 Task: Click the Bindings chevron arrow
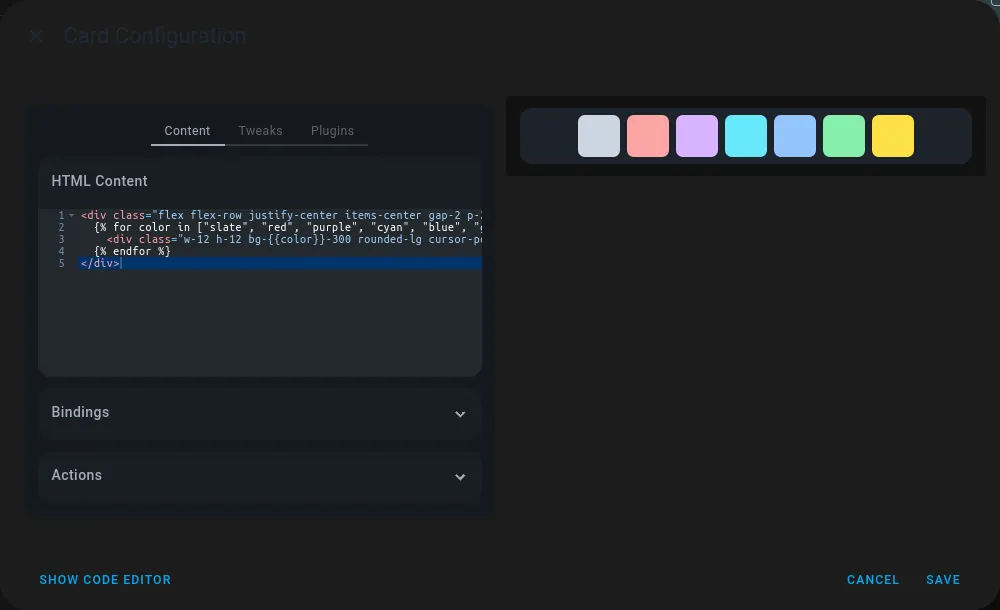[460, 414]
